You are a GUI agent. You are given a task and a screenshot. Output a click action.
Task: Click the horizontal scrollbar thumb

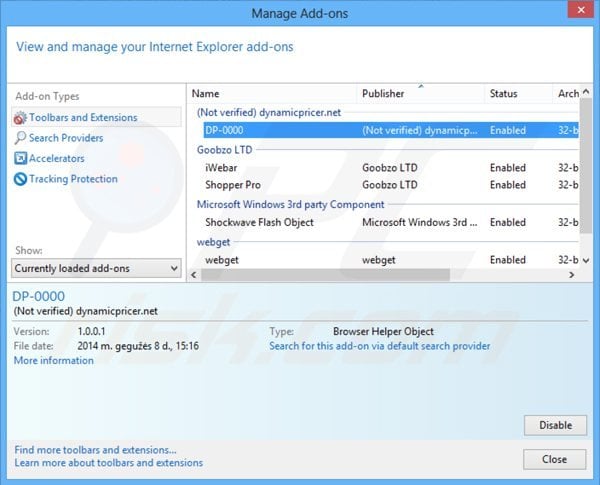pos(325,275)
